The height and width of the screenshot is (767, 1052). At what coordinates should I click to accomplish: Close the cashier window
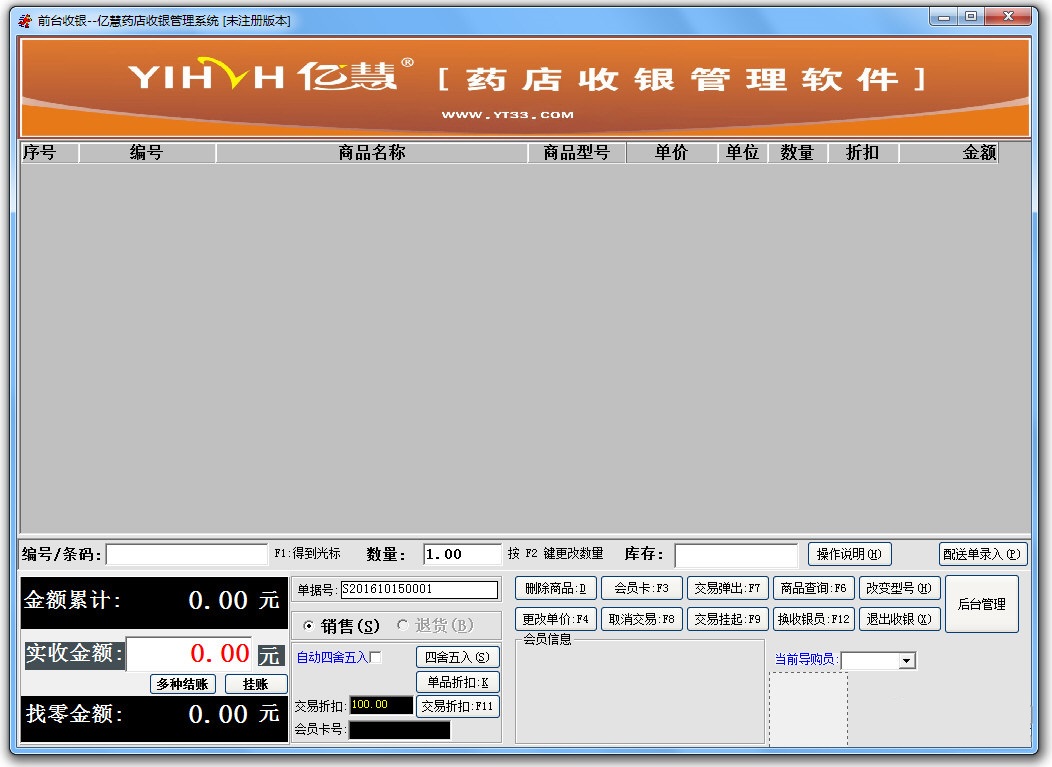[x=1008, y=17]
